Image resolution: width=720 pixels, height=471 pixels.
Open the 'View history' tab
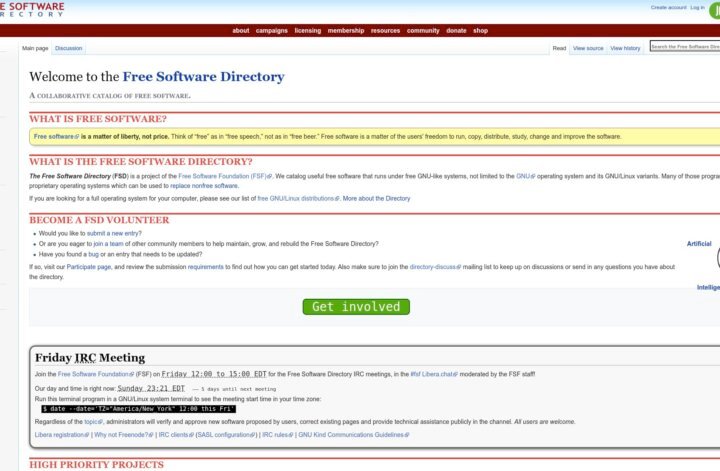[x=625, y=48]
